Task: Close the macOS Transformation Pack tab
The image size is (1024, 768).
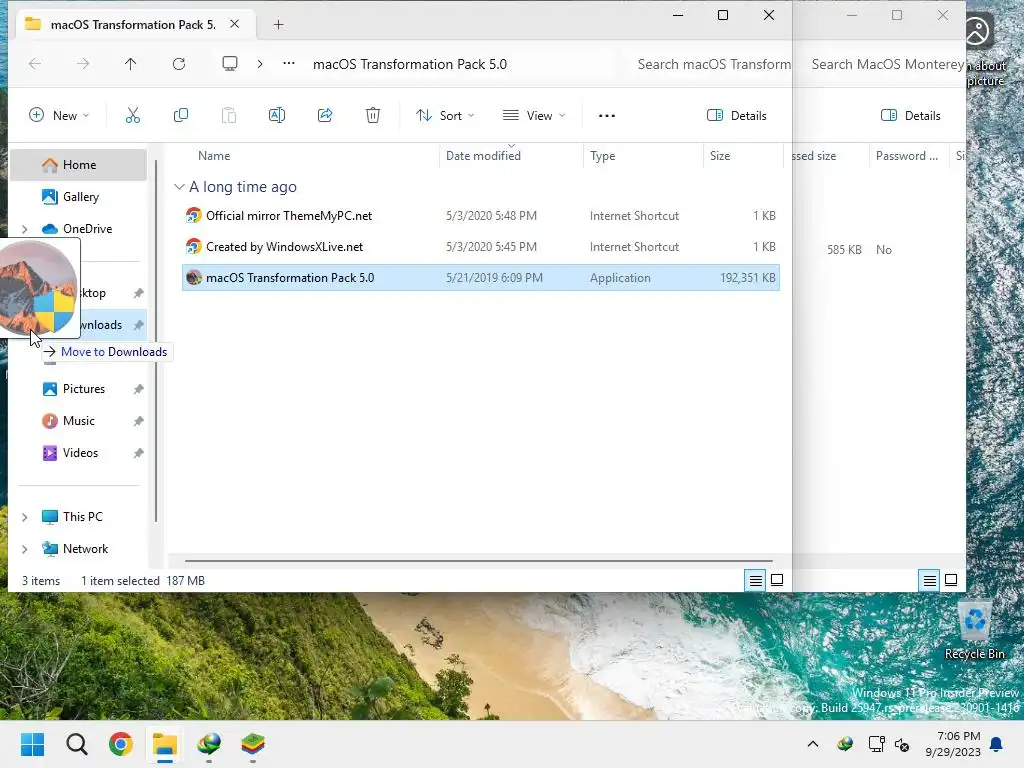Action: 234,24
